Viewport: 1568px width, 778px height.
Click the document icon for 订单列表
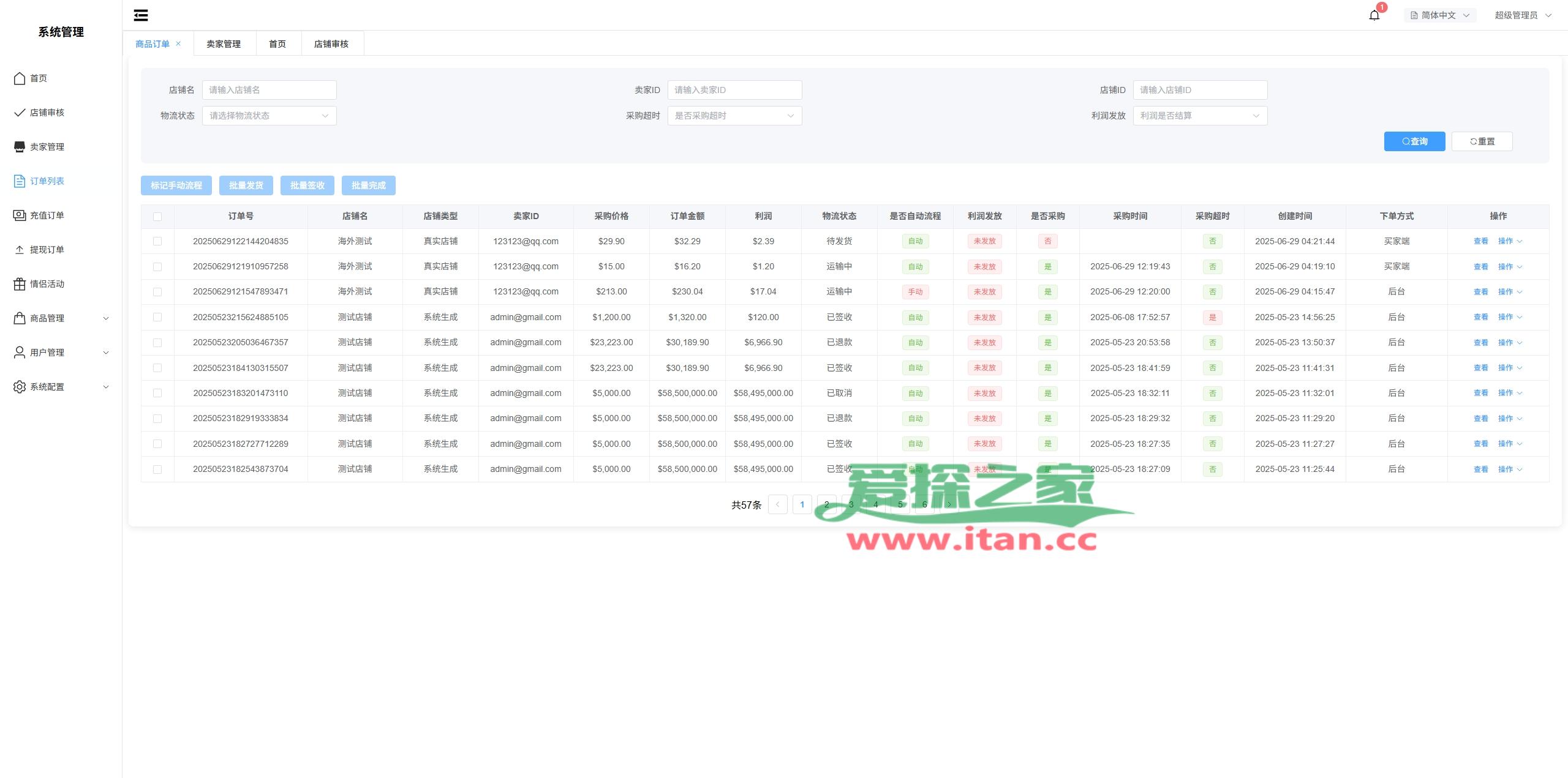coord(20,181)
